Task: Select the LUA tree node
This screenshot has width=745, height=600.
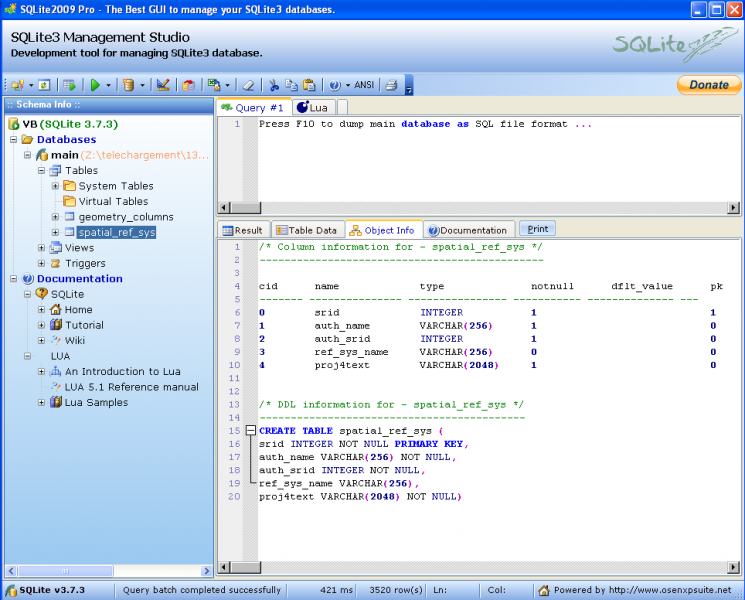Action: pos(60,356)
